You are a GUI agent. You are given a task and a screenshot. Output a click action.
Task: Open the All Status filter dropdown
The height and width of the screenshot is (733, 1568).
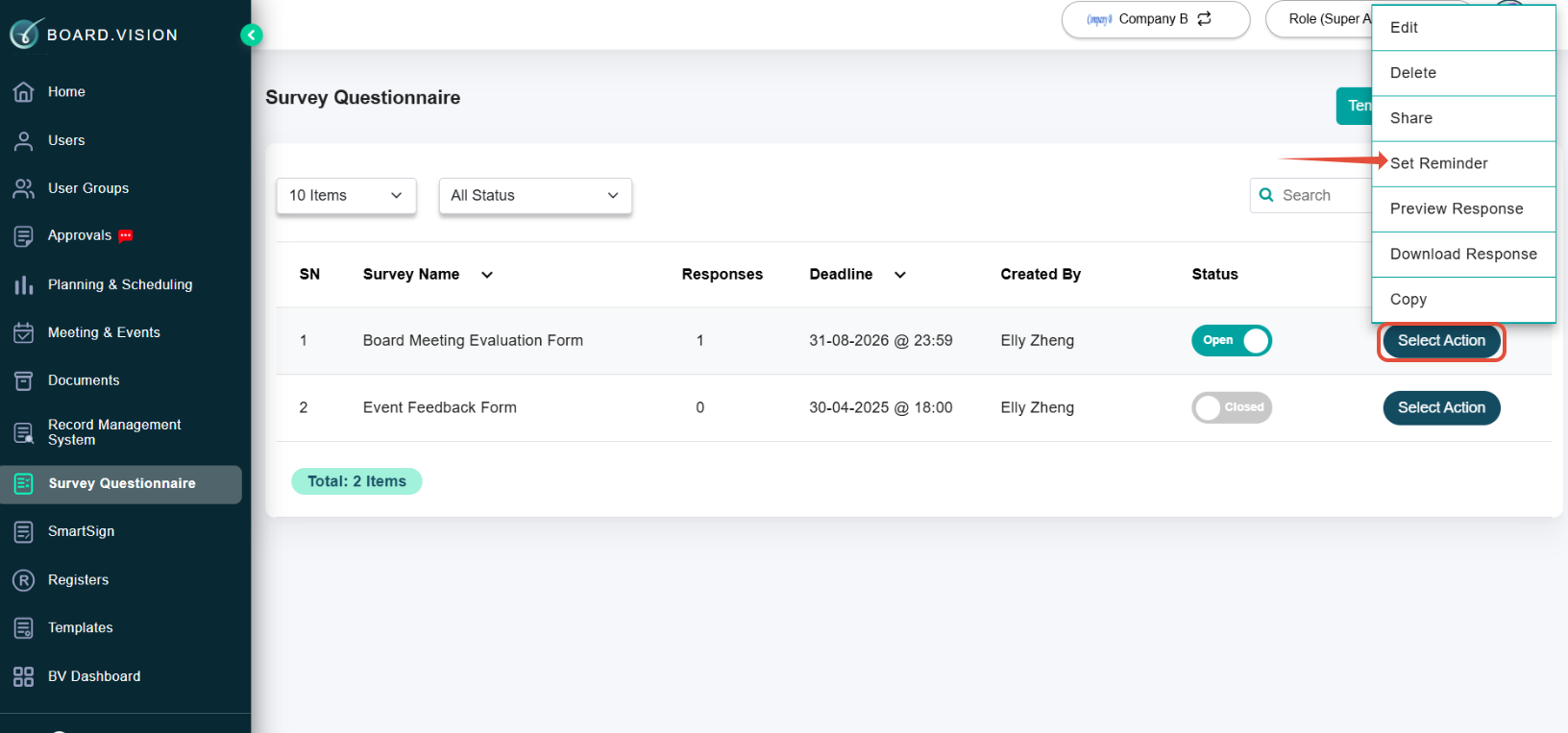pyautogui.click(x=535, y=196)
